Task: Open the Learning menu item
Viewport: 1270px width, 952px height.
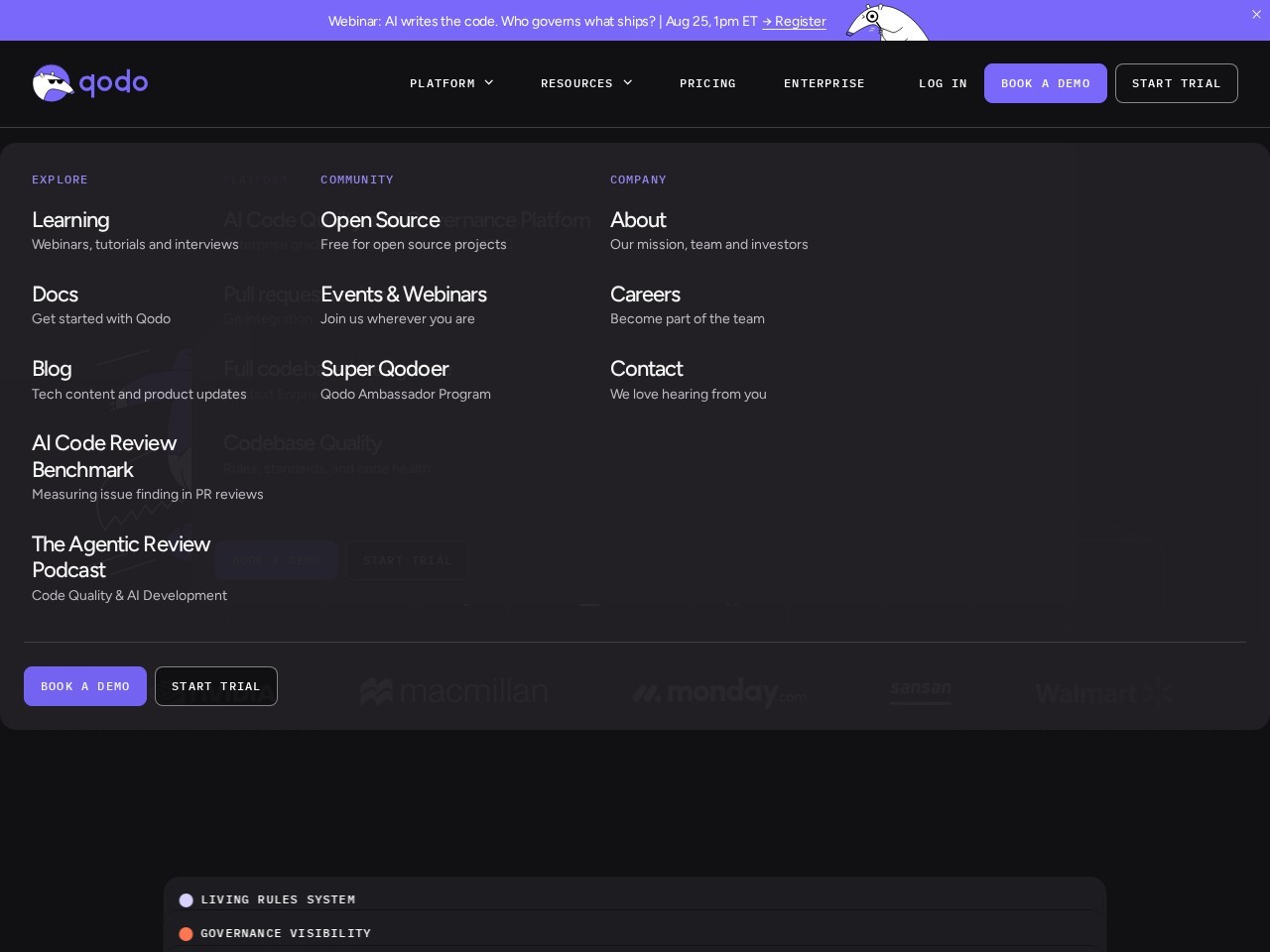Action: (x=70, y=220)
